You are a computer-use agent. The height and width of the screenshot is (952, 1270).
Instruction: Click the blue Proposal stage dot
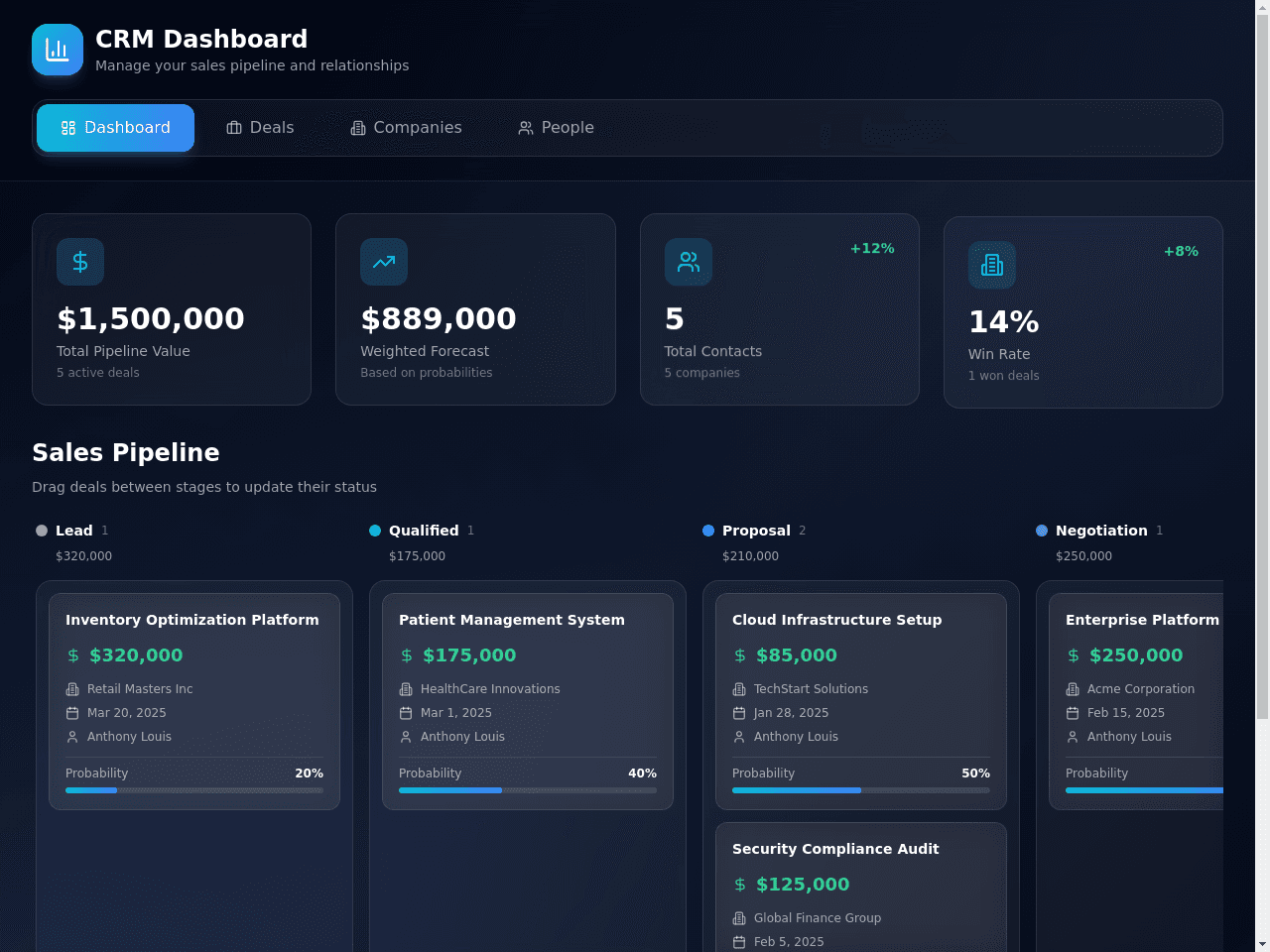click(x=708, y=531)
